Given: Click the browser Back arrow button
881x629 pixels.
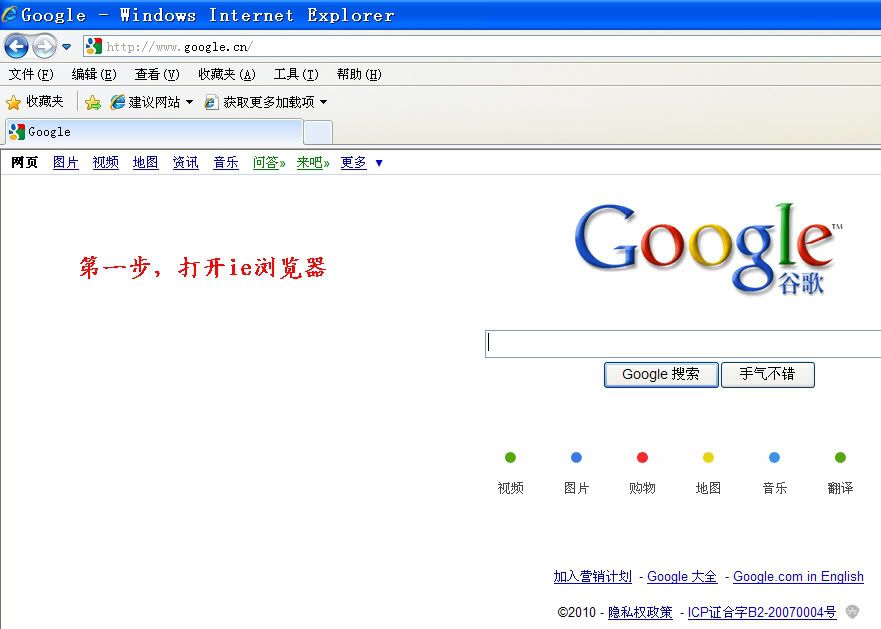Looking at the screenshot, I should coord(16,46).
